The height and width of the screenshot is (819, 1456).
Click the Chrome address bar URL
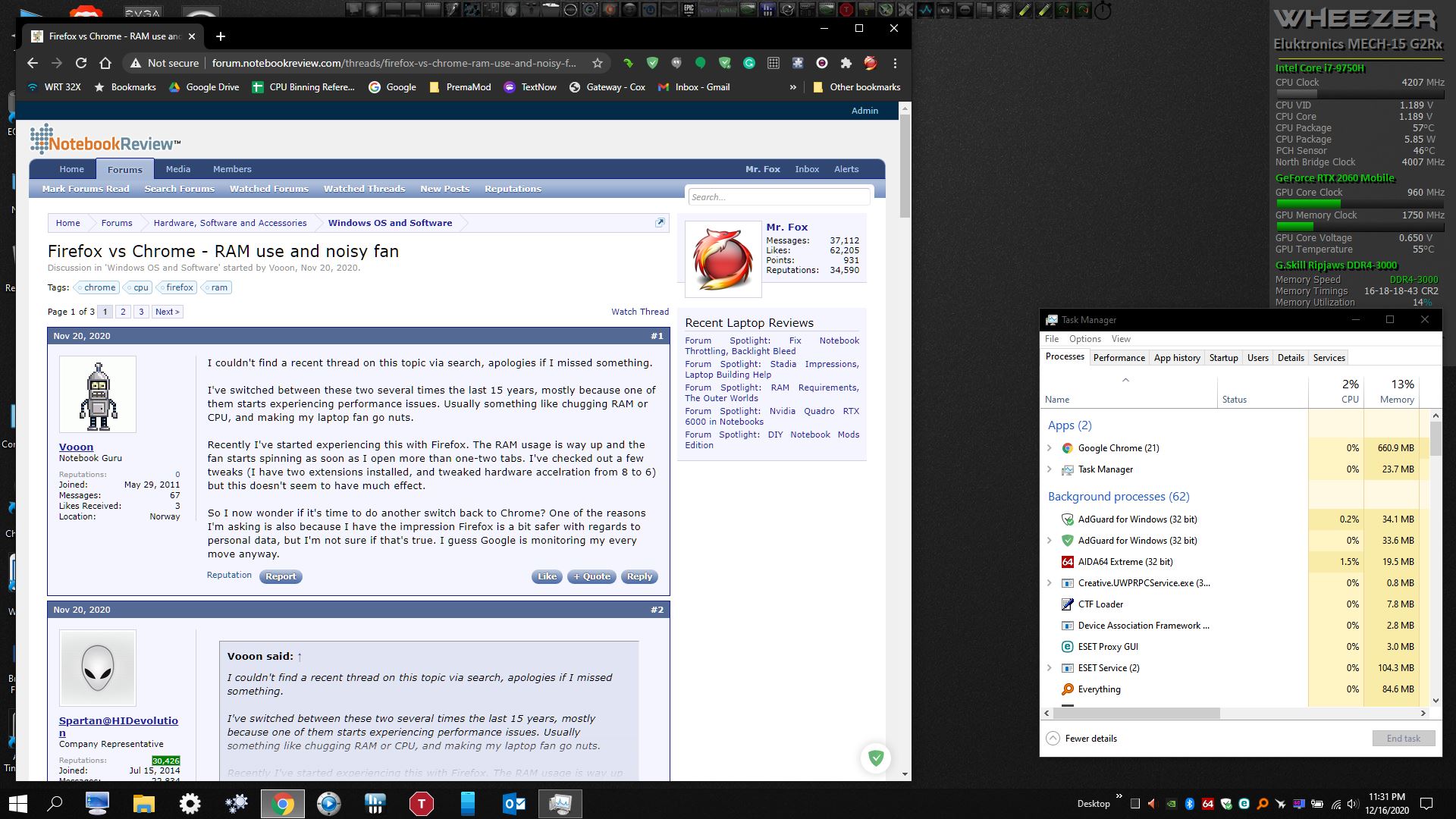tap(394, 63)
